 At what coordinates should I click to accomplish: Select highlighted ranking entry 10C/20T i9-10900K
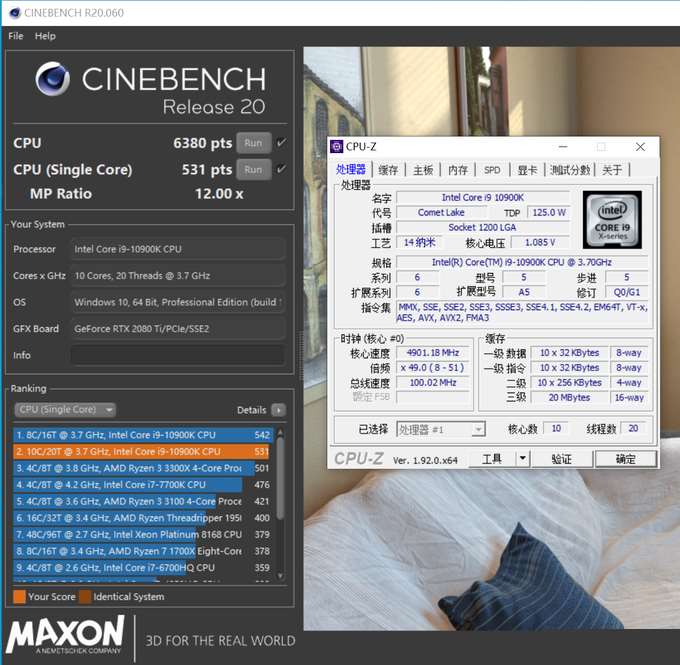[143, 452]
